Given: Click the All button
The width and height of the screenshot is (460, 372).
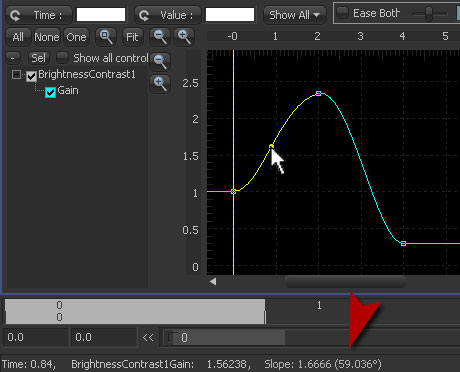Looking at the screenshot, I should tap(18, 37).
